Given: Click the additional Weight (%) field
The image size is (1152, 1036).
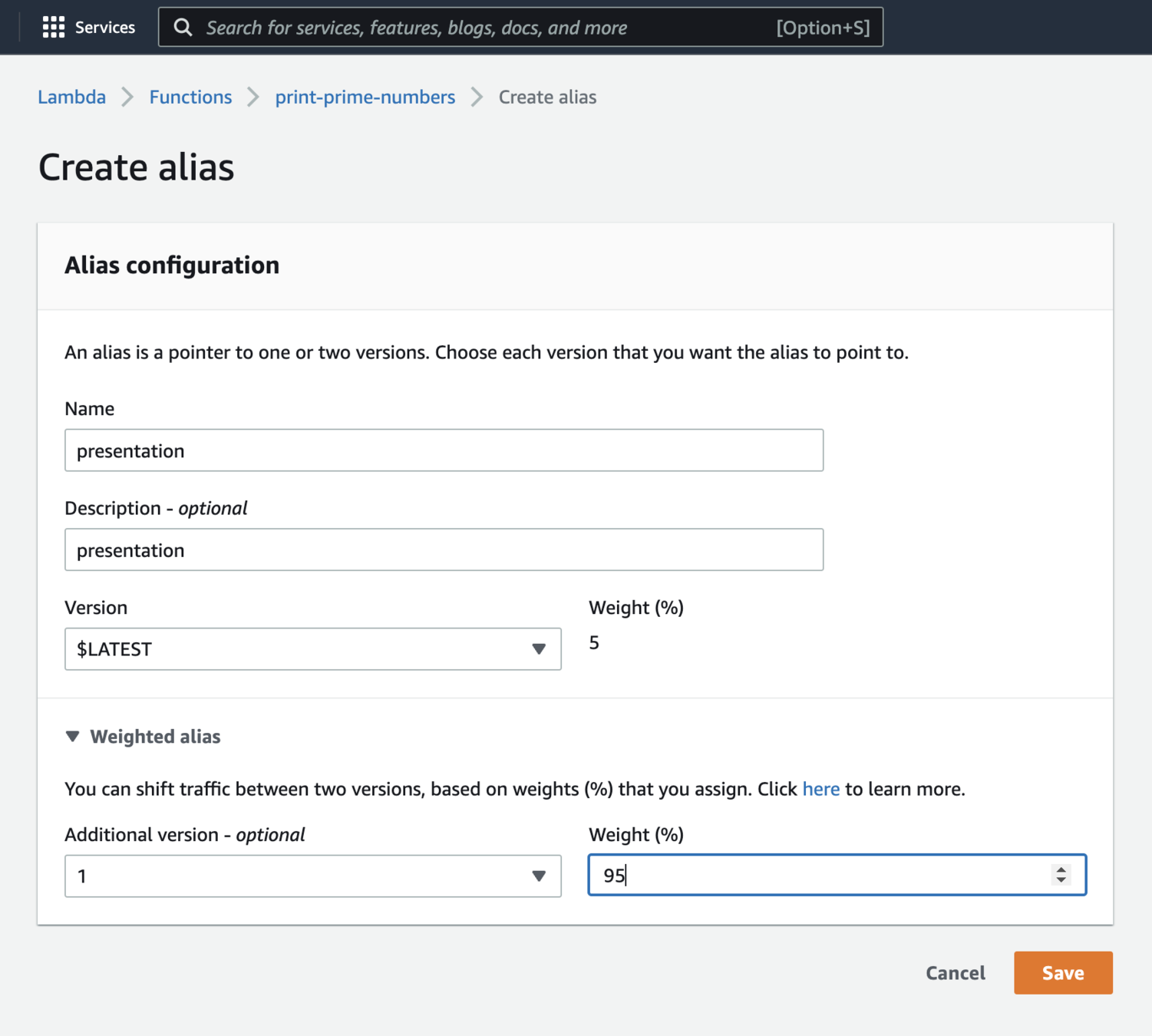Looking at the screenshot, I should pos(837,875).
